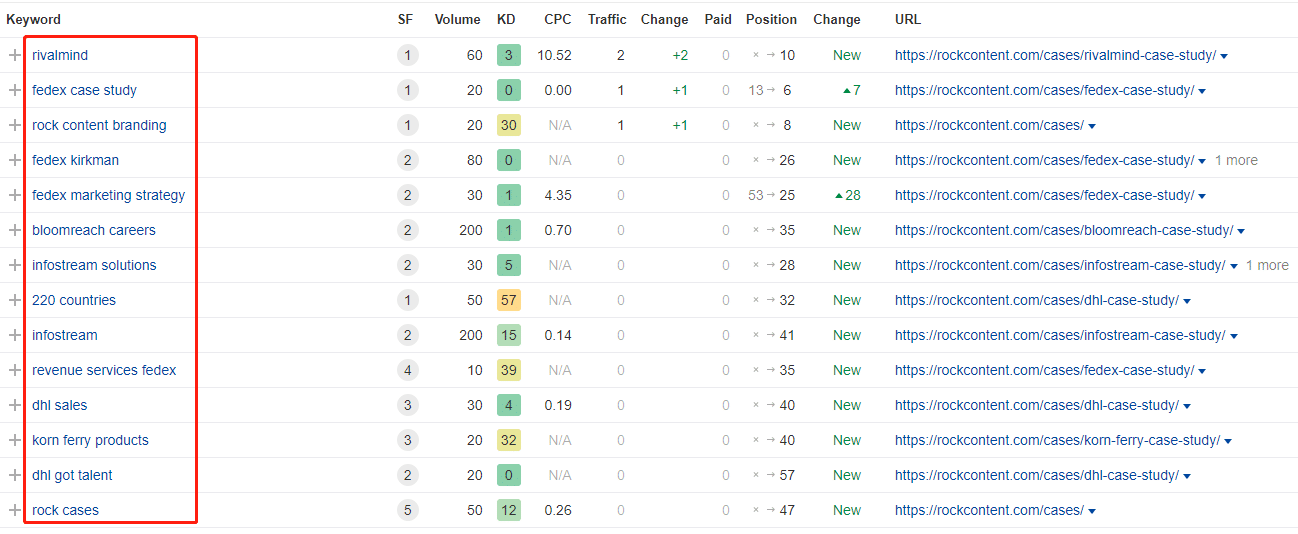Image resolution: width=1298 pixels, height=534 pixels.
Task: Expand the plus icon next to fedex kirkman
Action: point(14,161)
